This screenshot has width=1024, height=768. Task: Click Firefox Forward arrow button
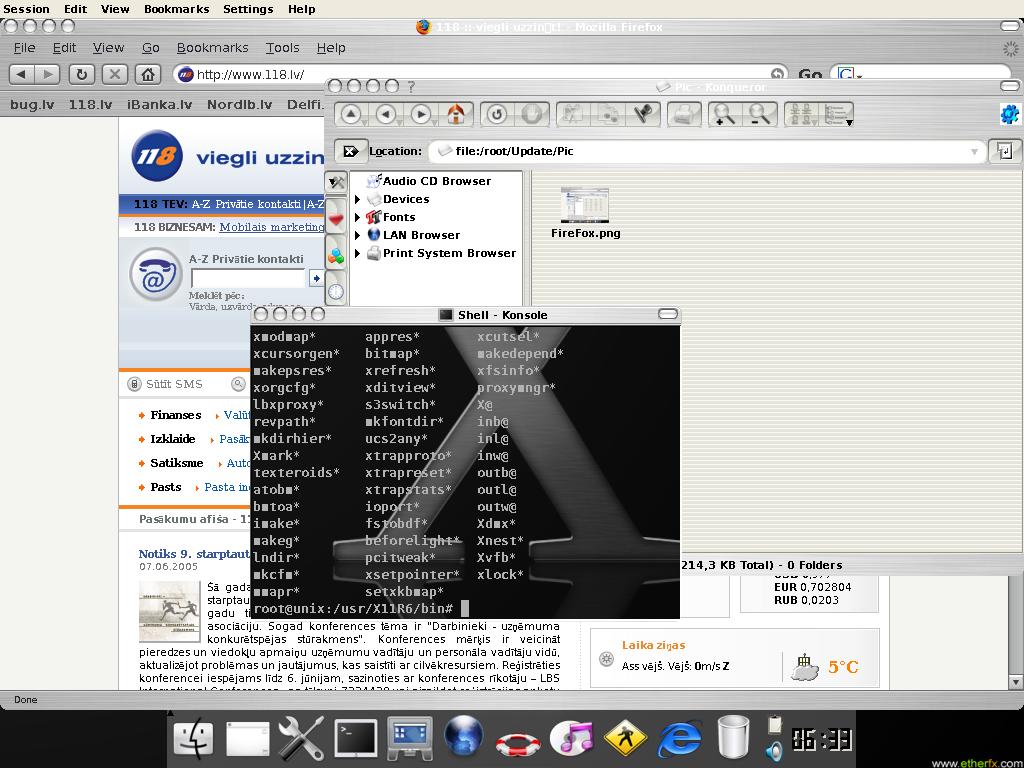point(47,74)
